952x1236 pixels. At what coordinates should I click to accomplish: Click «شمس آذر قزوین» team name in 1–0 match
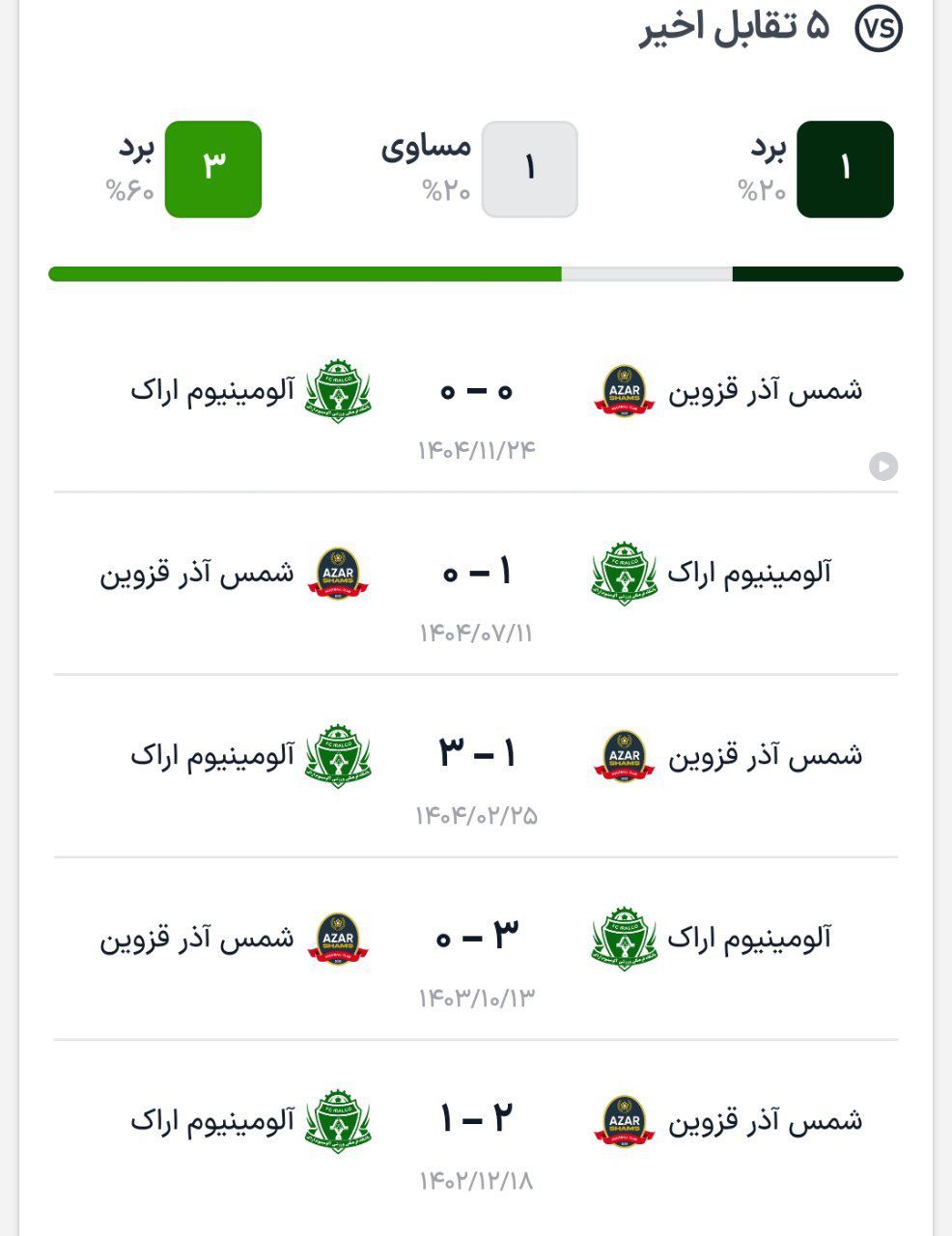pos(197,574)
